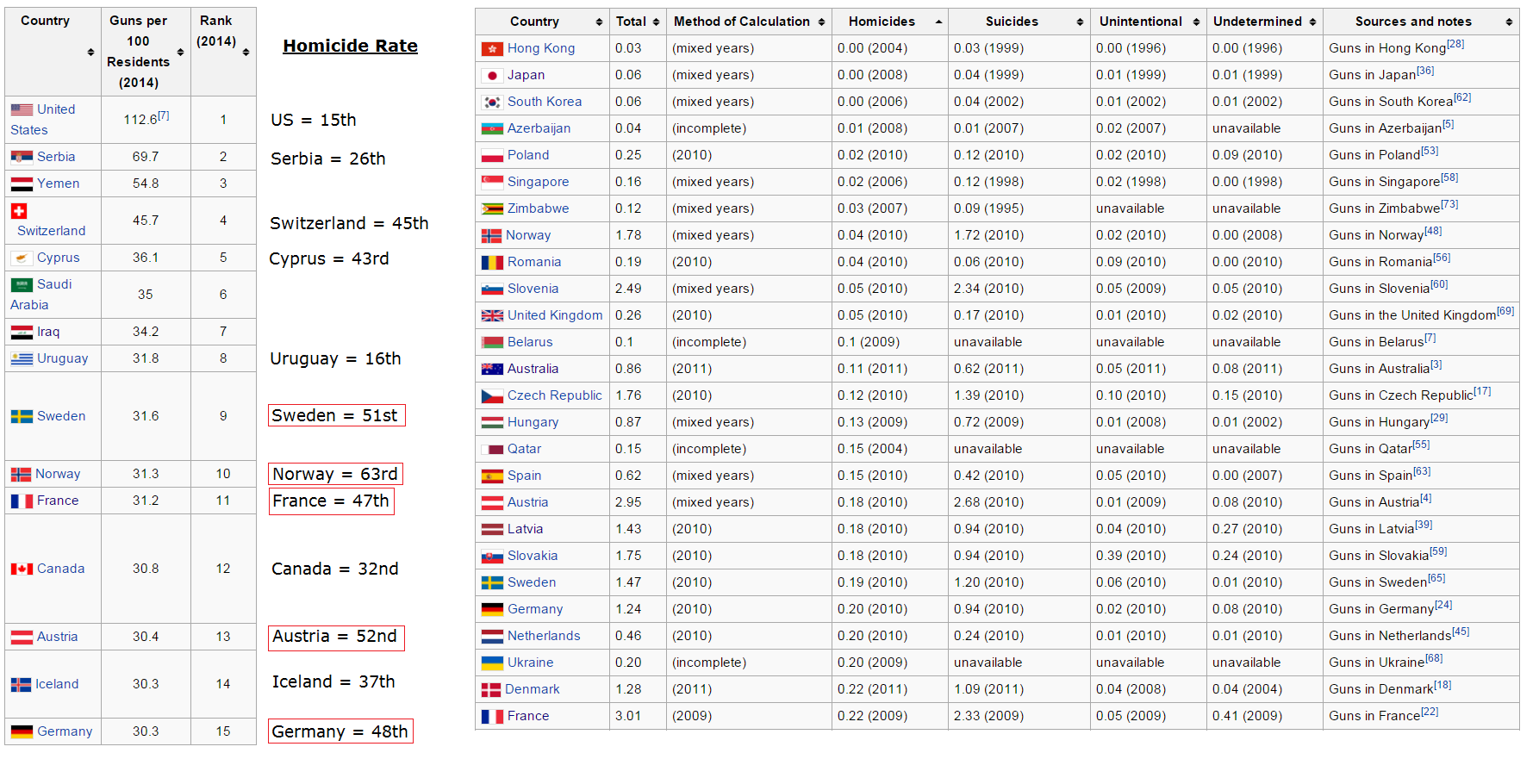The image size is (1539, 784).
Task: Click the United Kingdom flag icon
Action: click(x=492, y=316)
